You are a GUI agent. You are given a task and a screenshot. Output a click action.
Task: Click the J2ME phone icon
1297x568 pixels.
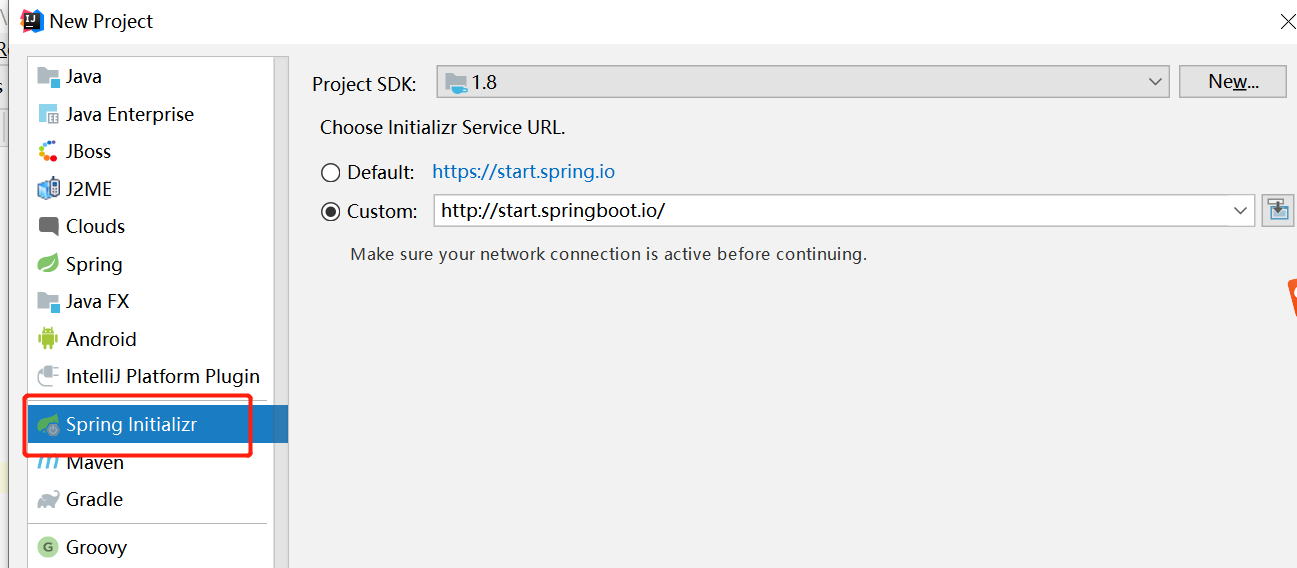click(48, 189)
